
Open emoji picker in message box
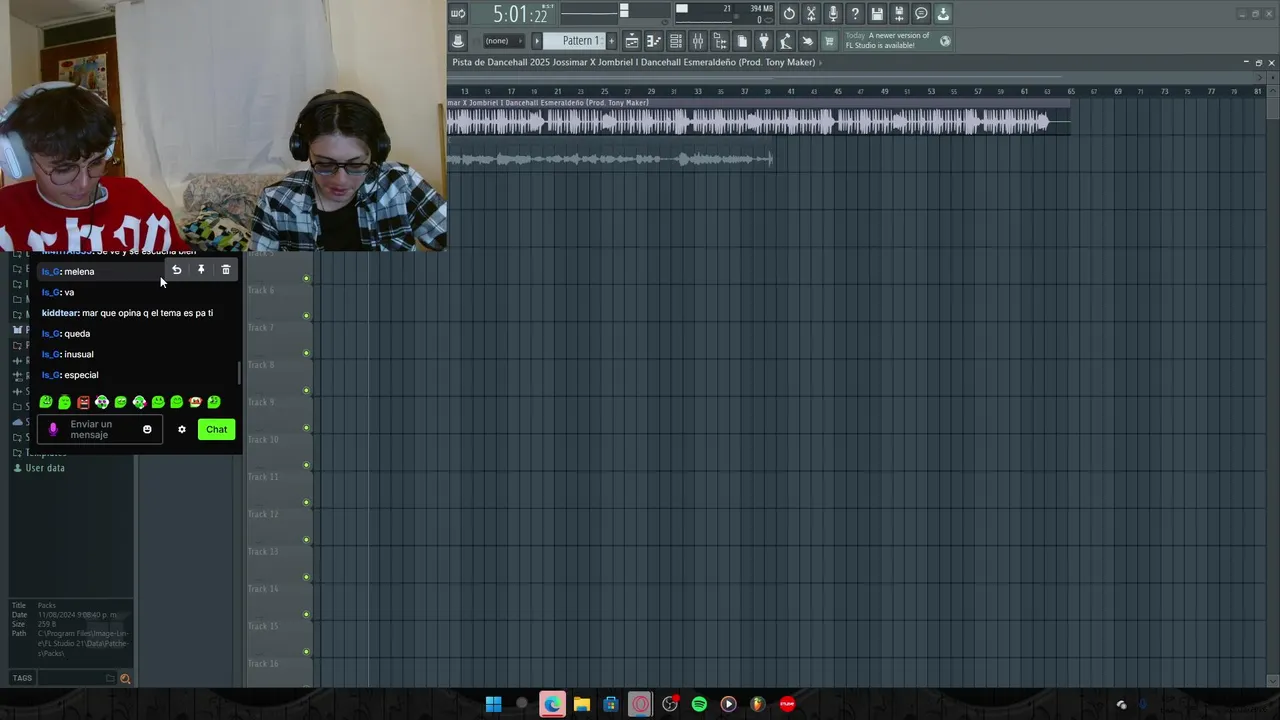click(x=147, y=429)
